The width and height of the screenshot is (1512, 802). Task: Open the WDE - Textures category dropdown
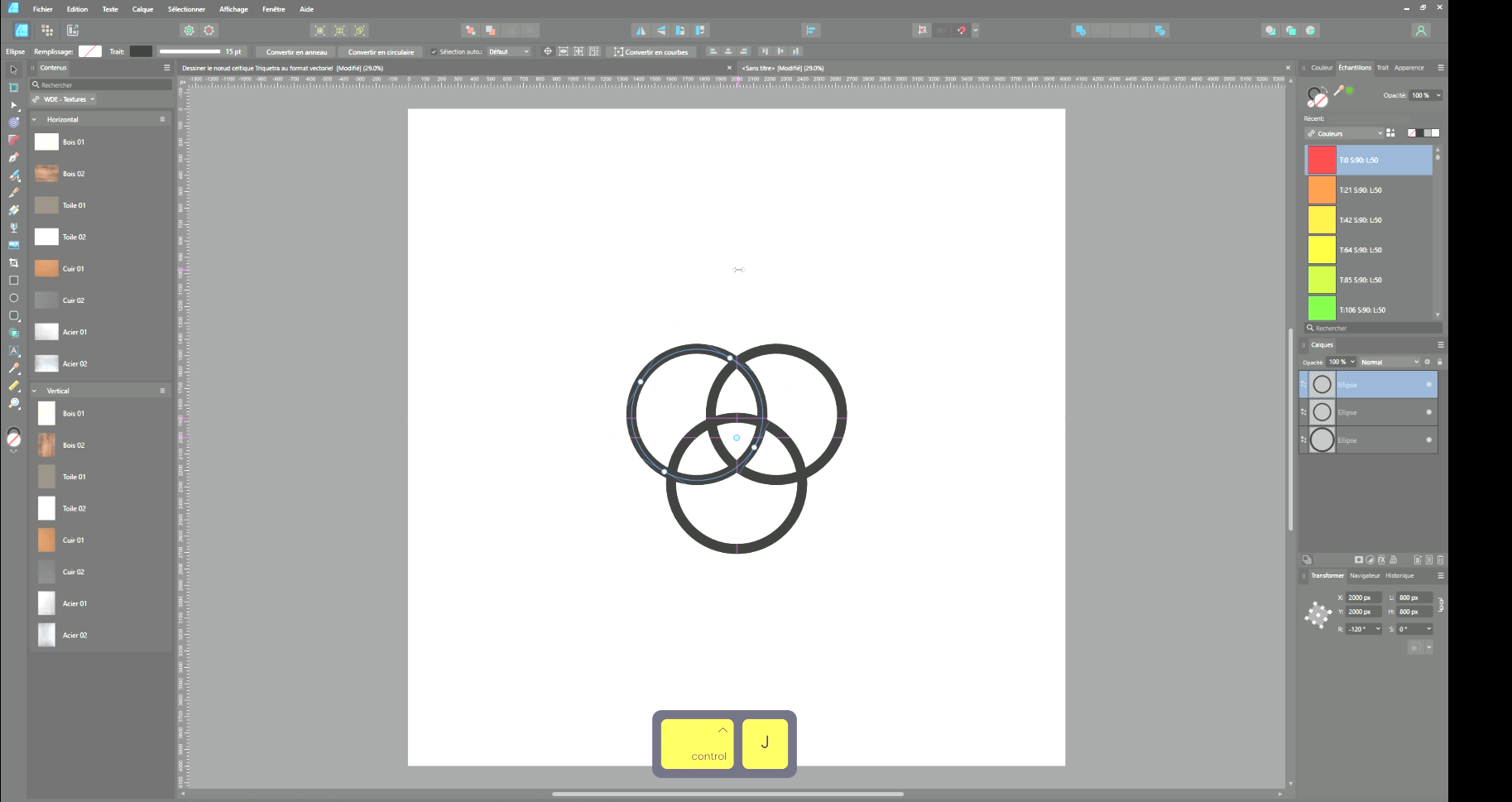69,99
